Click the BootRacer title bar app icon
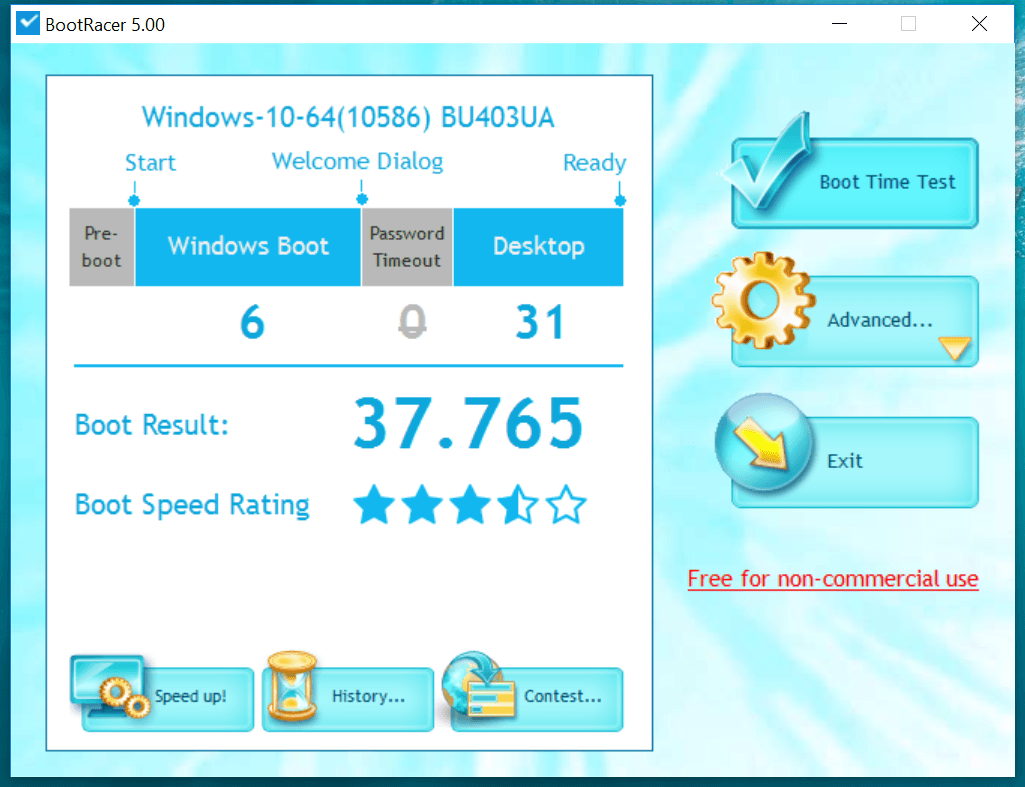Image resolution: width=1025 pixels, height=787 pixels. coord(29,24)
